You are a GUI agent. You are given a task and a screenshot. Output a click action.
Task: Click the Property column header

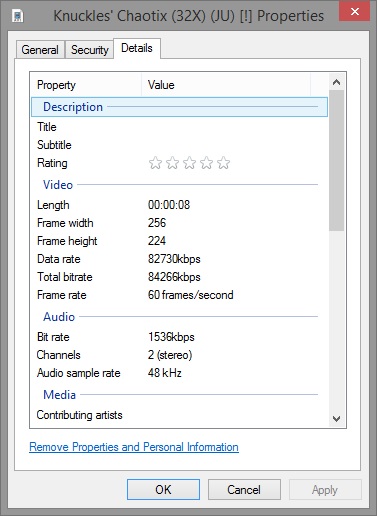click(86, 85)
